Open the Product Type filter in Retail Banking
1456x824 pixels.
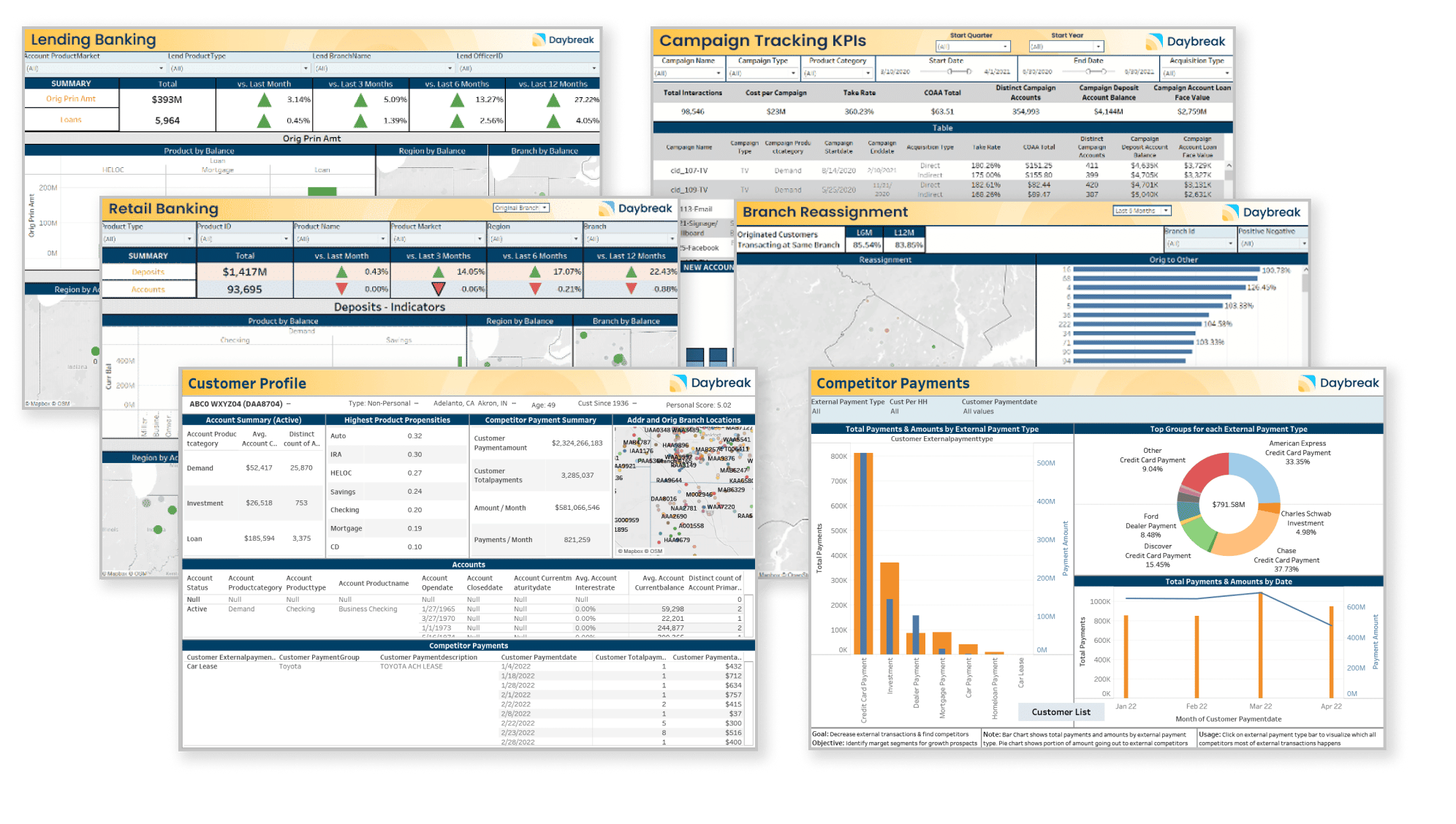[148, 239]
